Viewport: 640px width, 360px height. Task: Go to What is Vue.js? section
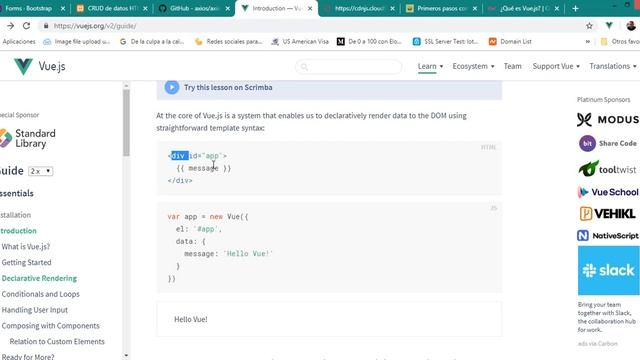click(26, 247)
